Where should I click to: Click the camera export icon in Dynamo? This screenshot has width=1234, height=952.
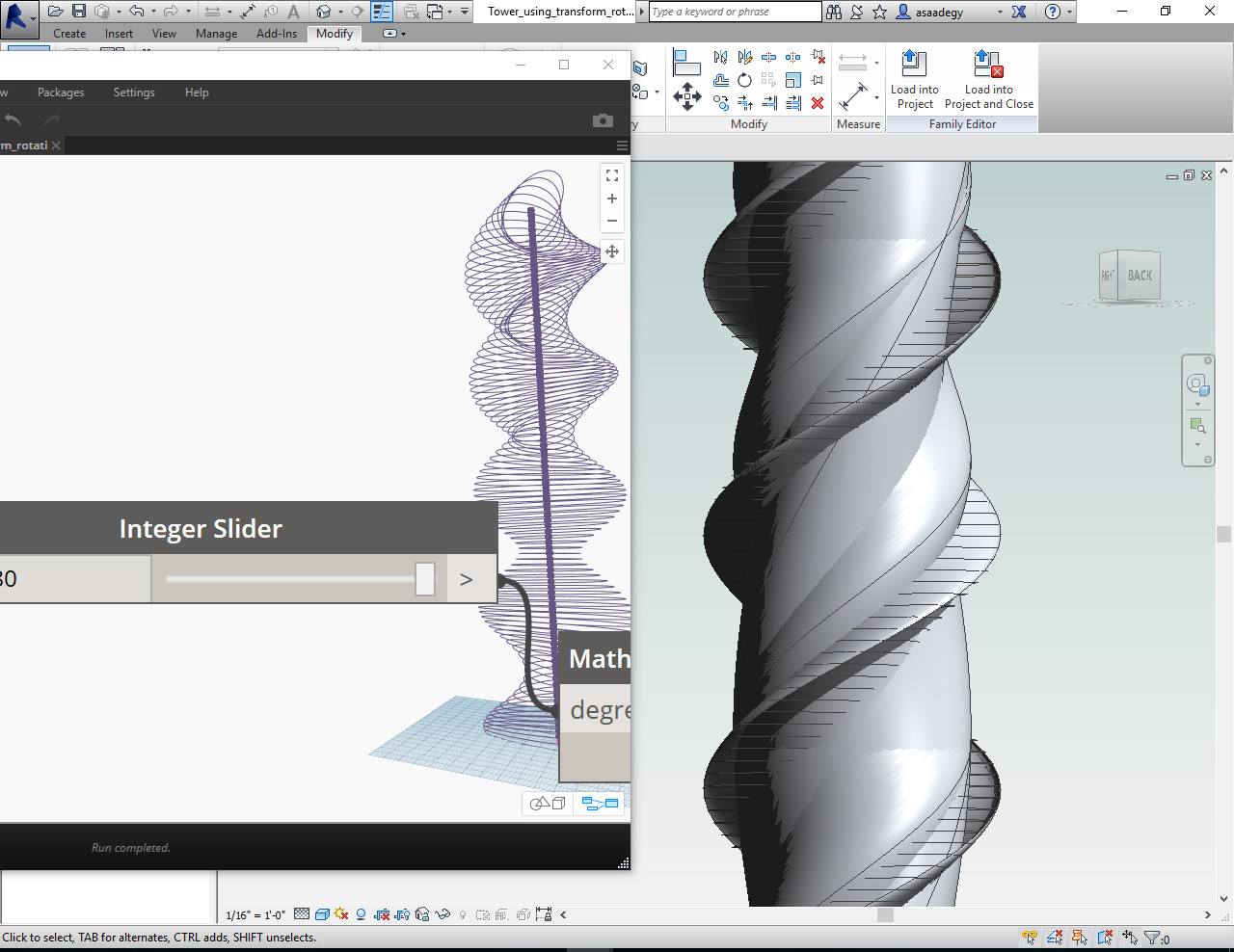603,119
